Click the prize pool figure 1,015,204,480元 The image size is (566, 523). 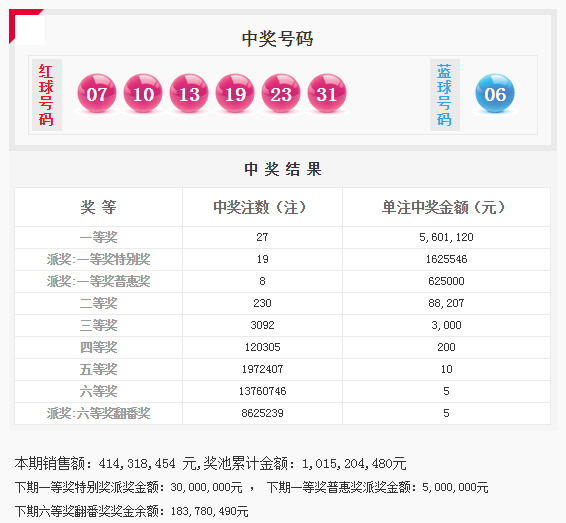[x=354, y=463]
